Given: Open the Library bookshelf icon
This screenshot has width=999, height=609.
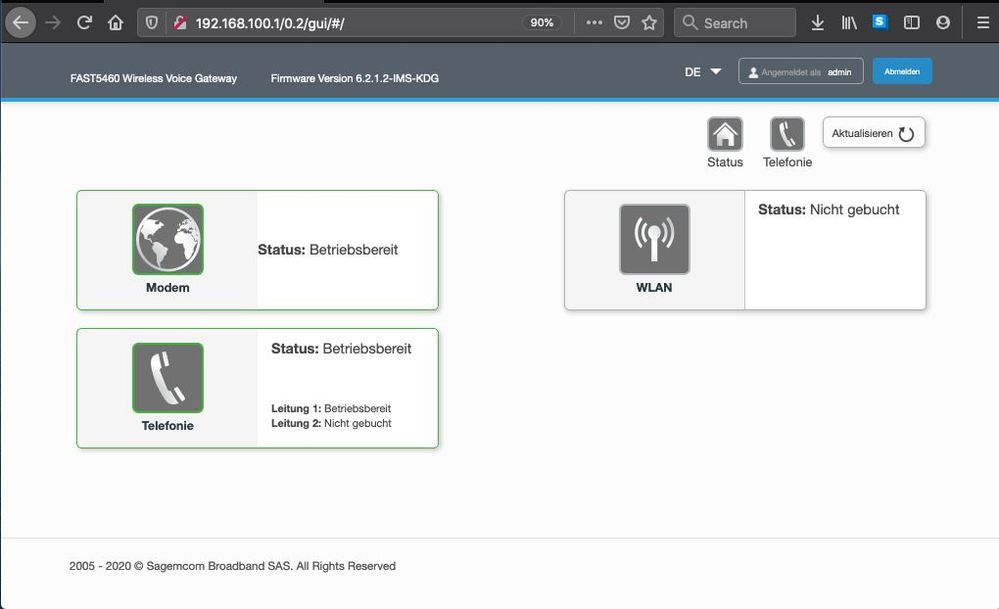Looking at the screenshot, I should 849,23.
